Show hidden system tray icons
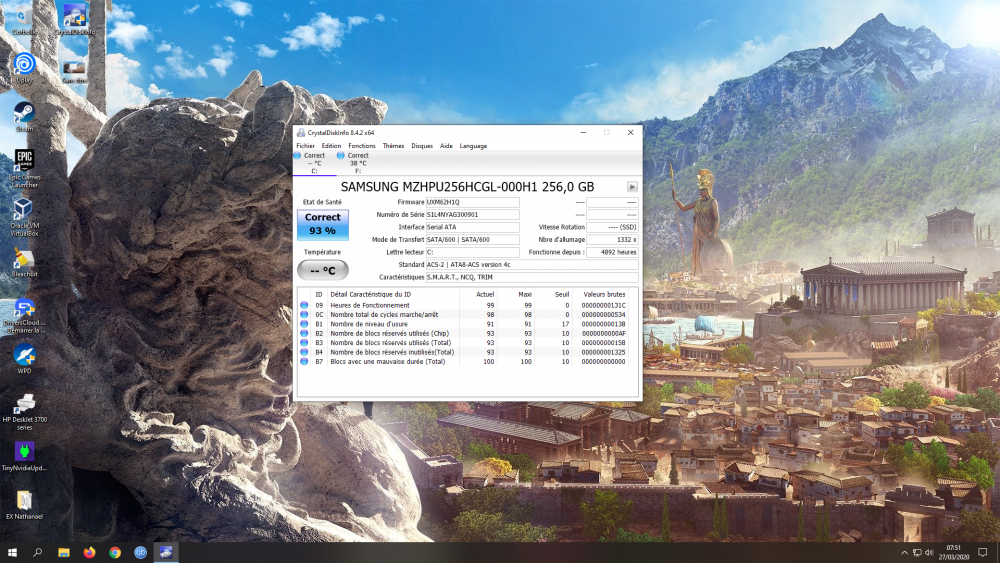Image resolution: width=1000 pixels, height=563 pixels. tap(904, 553)
